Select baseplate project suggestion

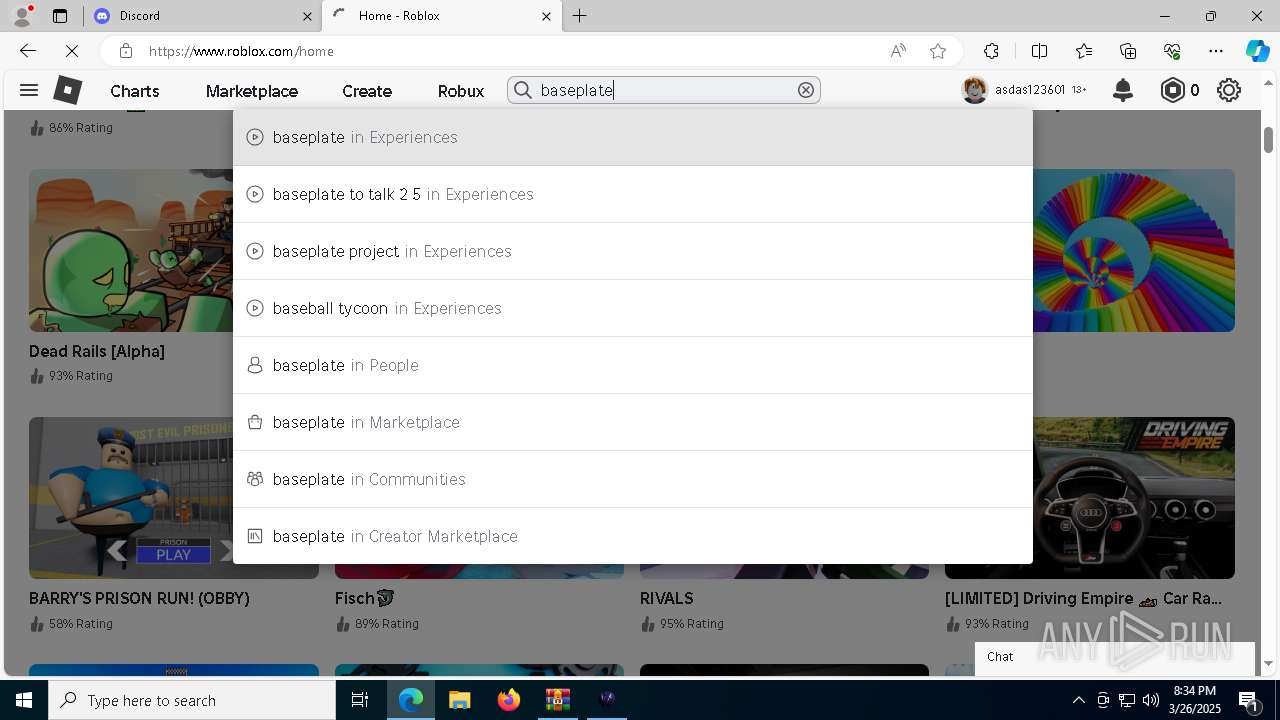[x=633, y=251]
